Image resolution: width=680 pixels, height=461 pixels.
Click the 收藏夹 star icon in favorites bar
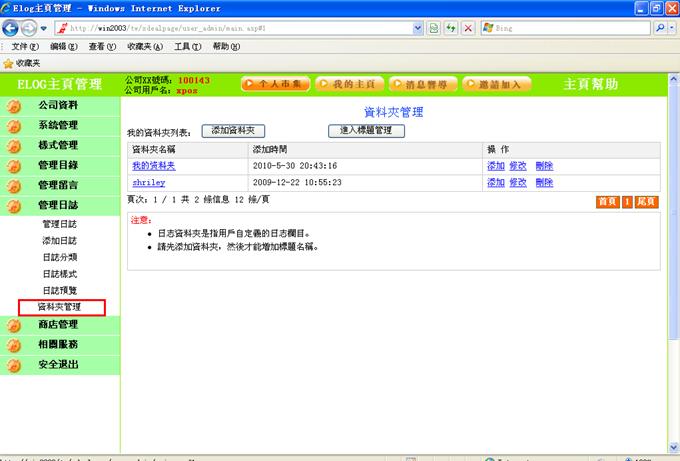(x=9, y=63)
